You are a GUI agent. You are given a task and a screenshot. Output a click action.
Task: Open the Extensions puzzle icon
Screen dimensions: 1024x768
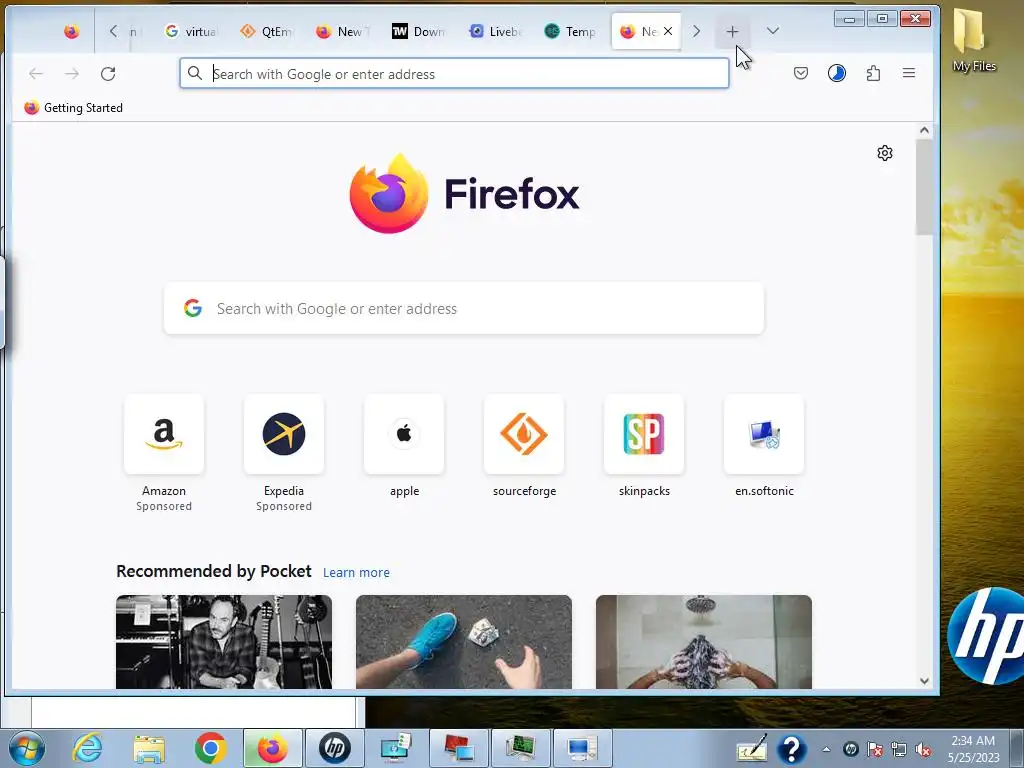pyautogui.click(x=873, y=73)
